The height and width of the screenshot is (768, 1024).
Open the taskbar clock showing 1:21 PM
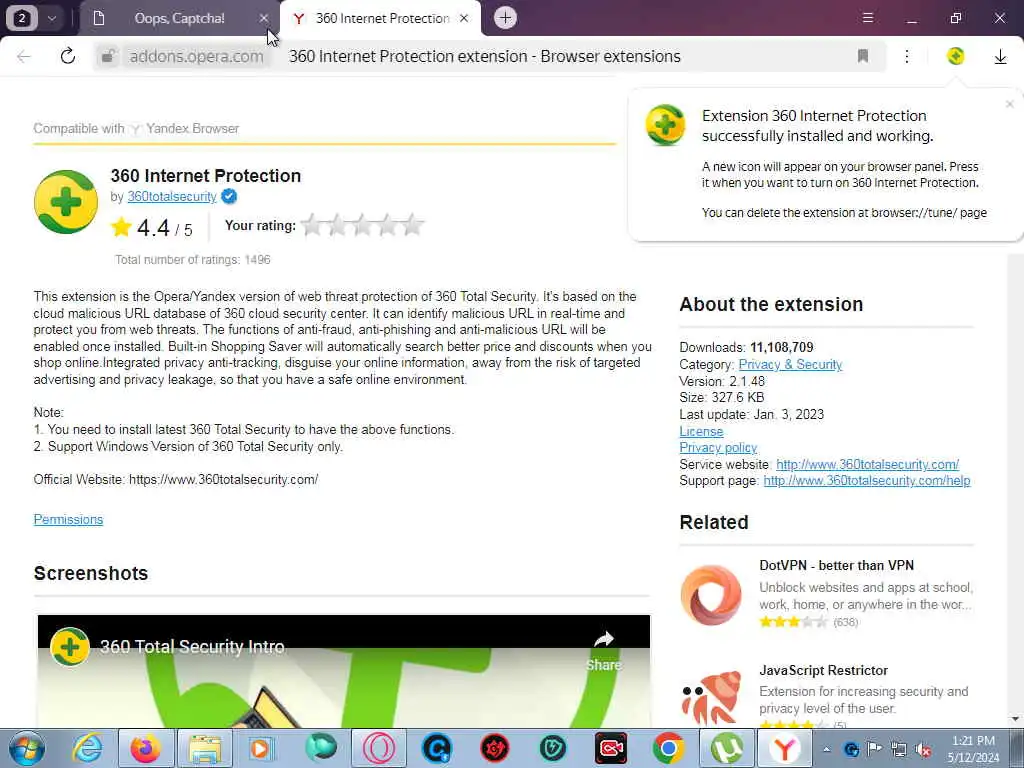click(x=973, y=749)
